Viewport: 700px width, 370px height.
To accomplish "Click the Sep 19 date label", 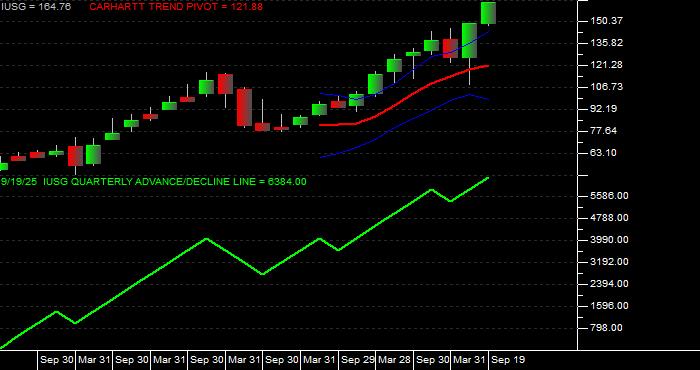I will tap(508, 360).
